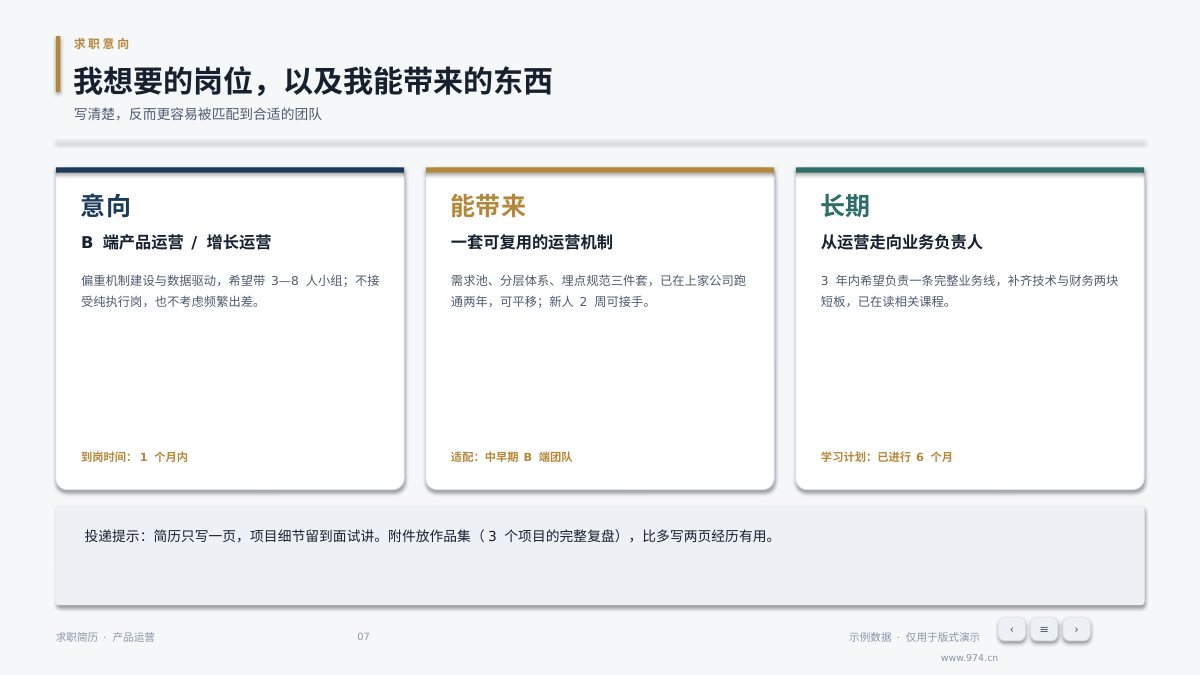
Task: Click the paragraph starting 需求池、分层体系
Action: 599,290
